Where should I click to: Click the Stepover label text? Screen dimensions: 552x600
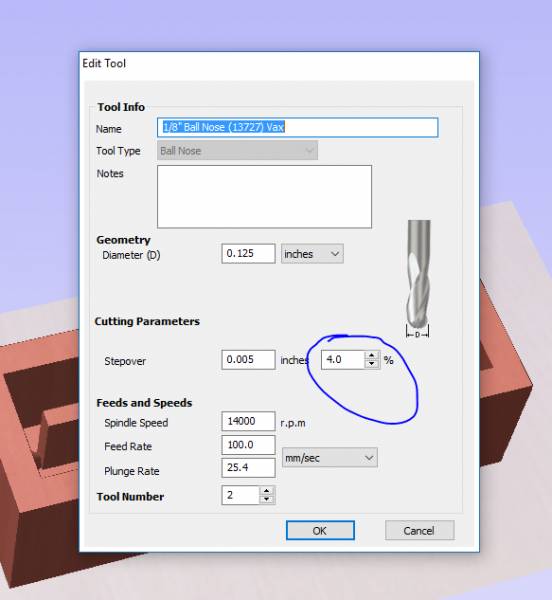(x=125, y=361)
